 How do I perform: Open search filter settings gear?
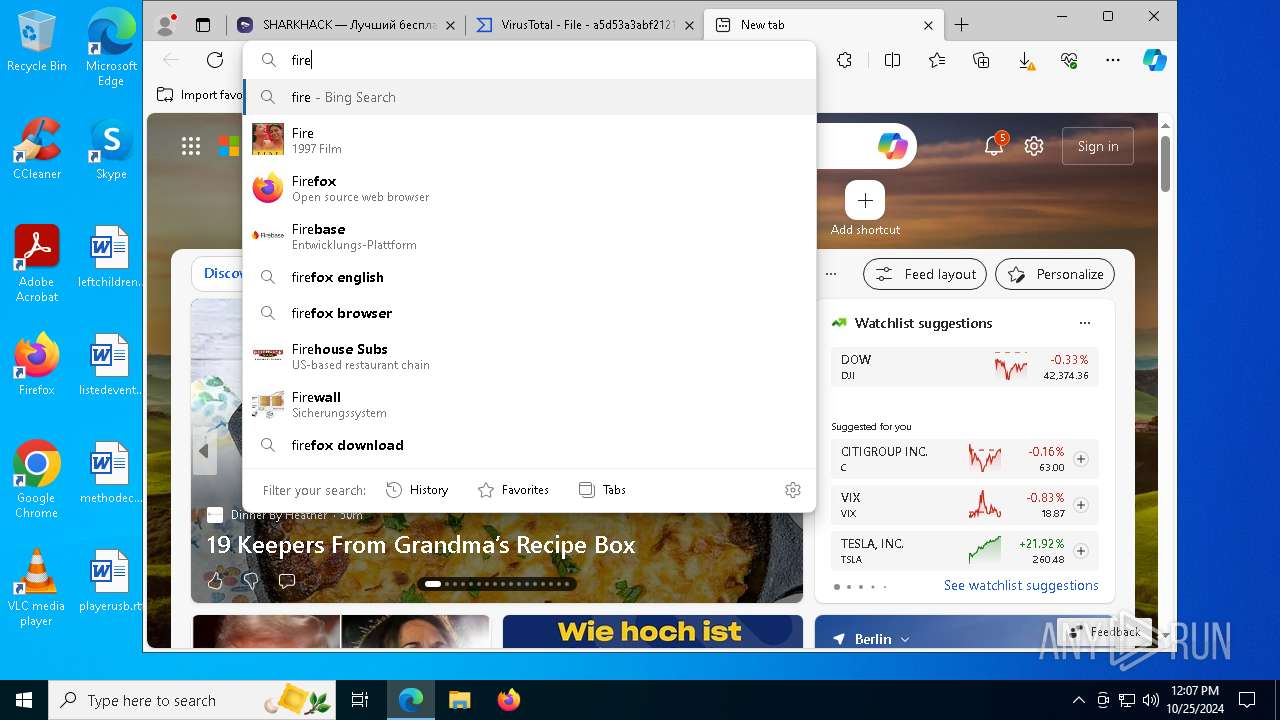tap(793, 490)
